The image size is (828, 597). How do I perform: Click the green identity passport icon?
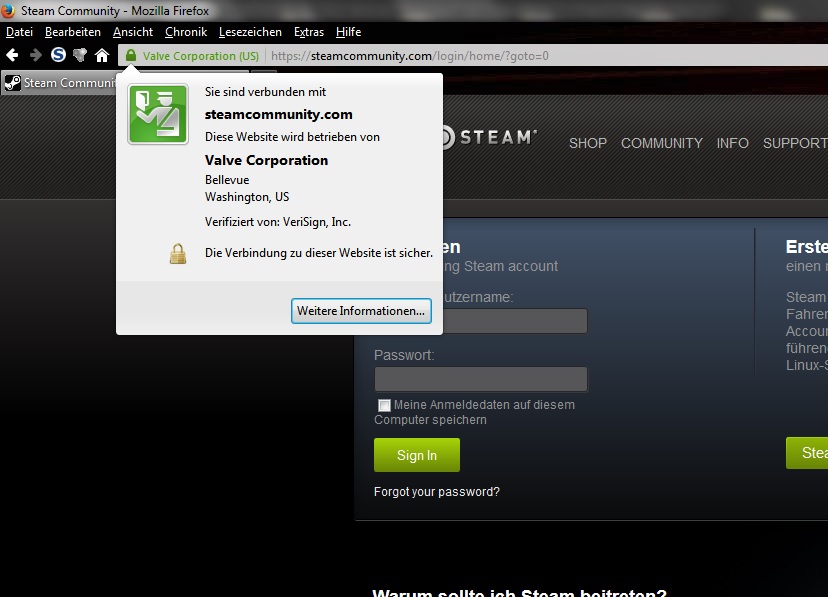pyautogui.click(x=158, y=114)
